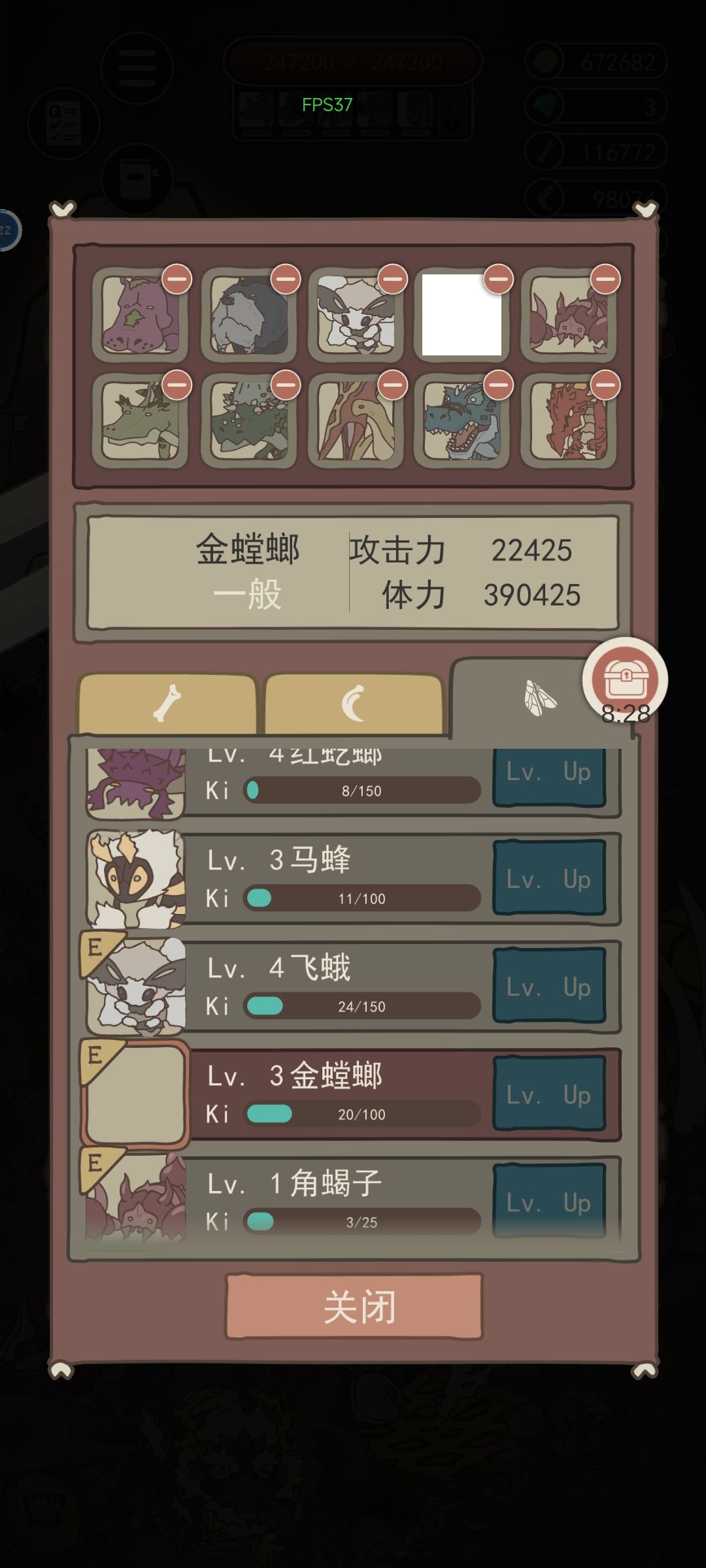Close the panel with 关闭 button
Viewport: 706px width, 1568px height.
pyautogui.click(x=354, y=1307)
